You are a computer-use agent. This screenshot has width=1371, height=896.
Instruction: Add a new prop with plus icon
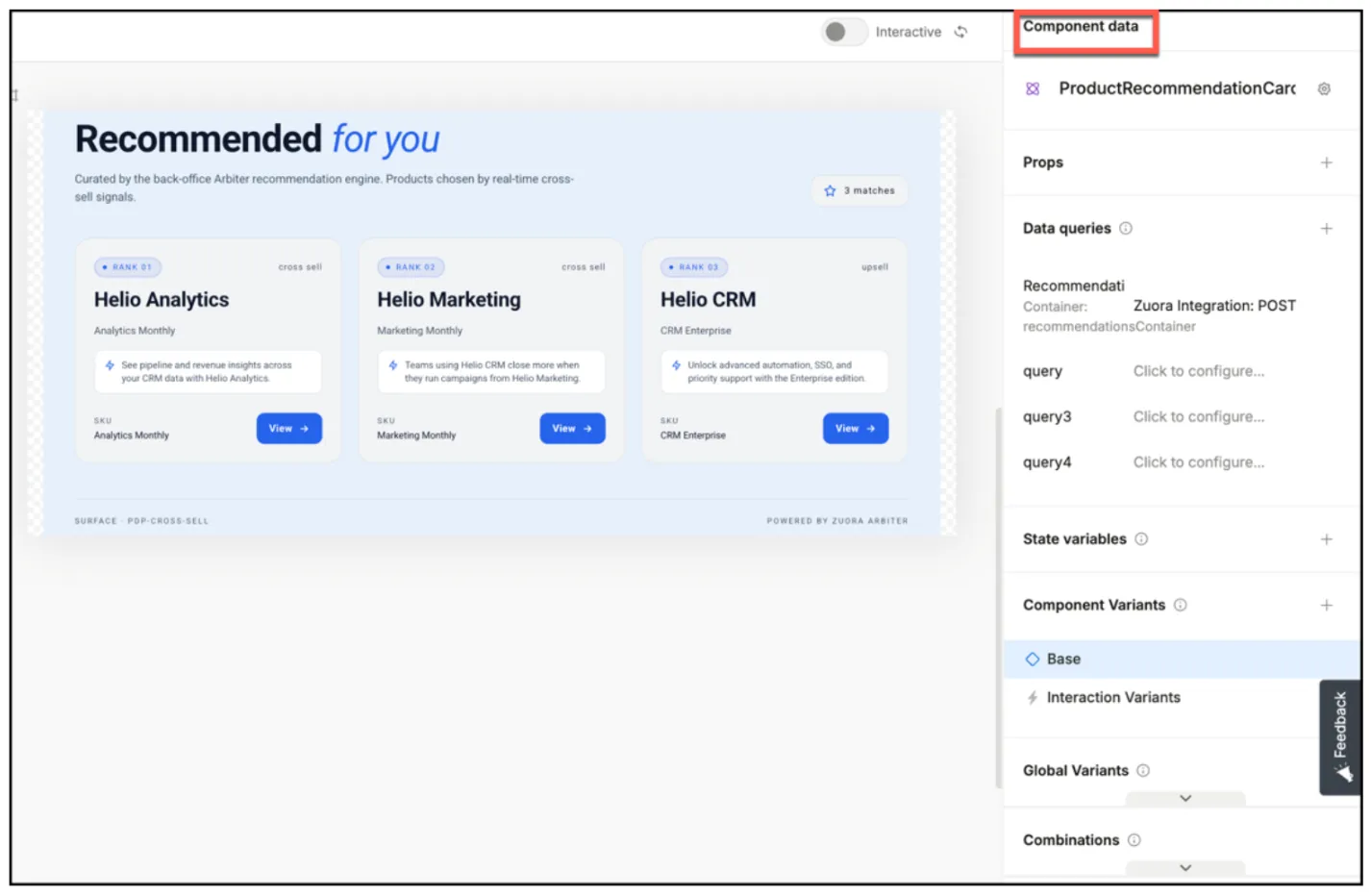tap(1326, 162)
